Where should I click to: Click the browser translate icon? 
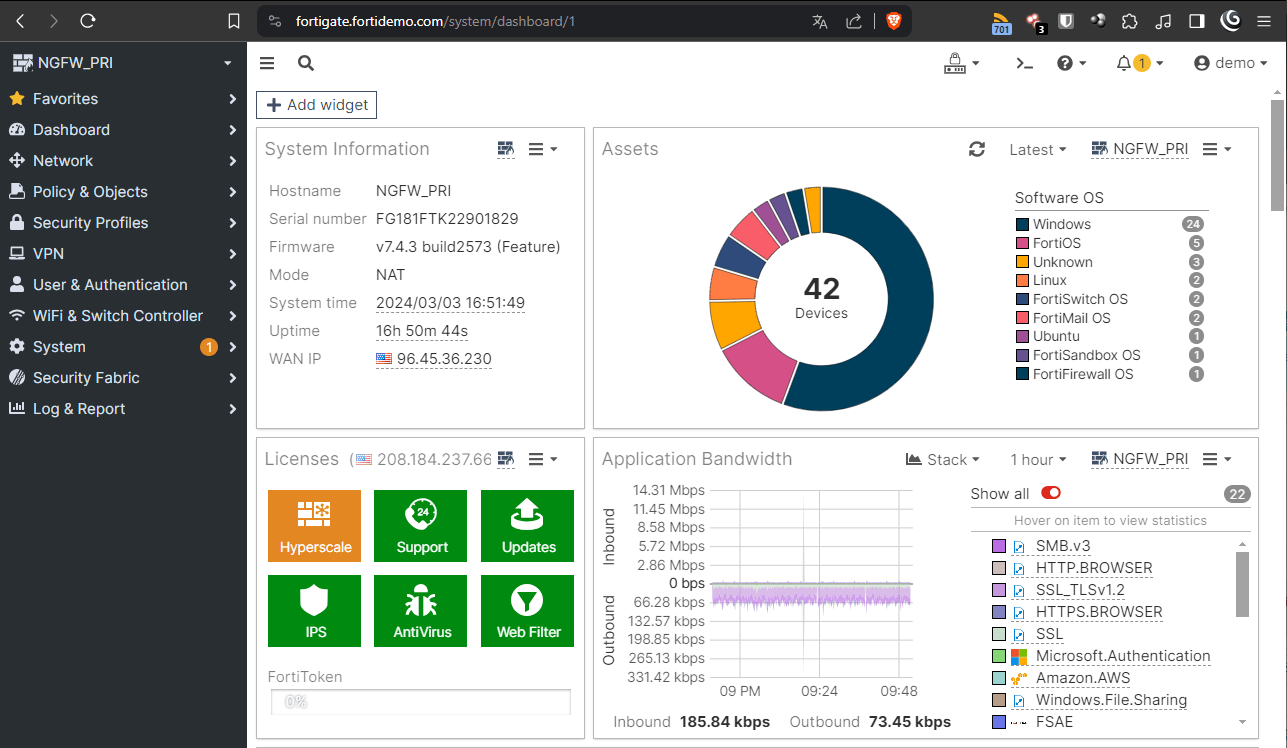(x=820, y=21)
